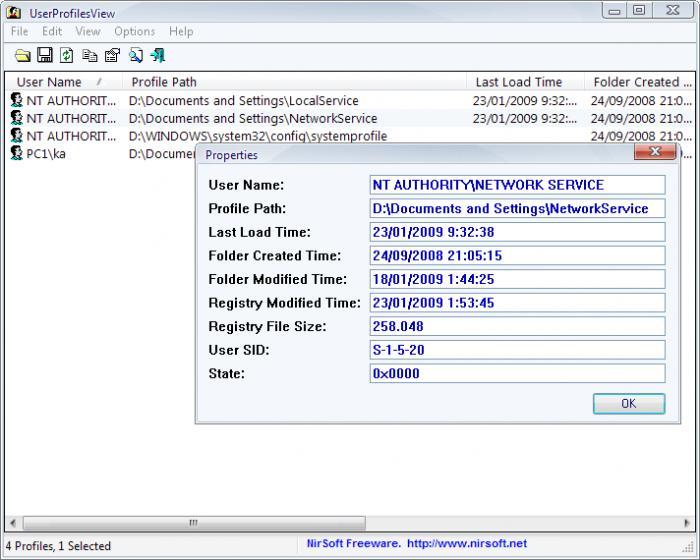Click user icon of LocalService profile row
The image size is (700, 560).
point(17,100)
